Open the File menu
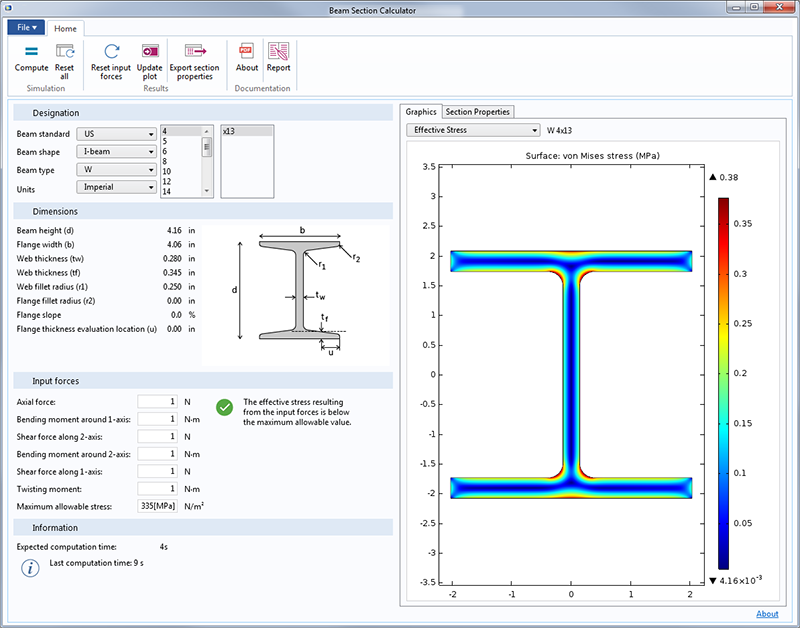The width and height of the screenshot is (800, 628). click(x=26, y=28)
